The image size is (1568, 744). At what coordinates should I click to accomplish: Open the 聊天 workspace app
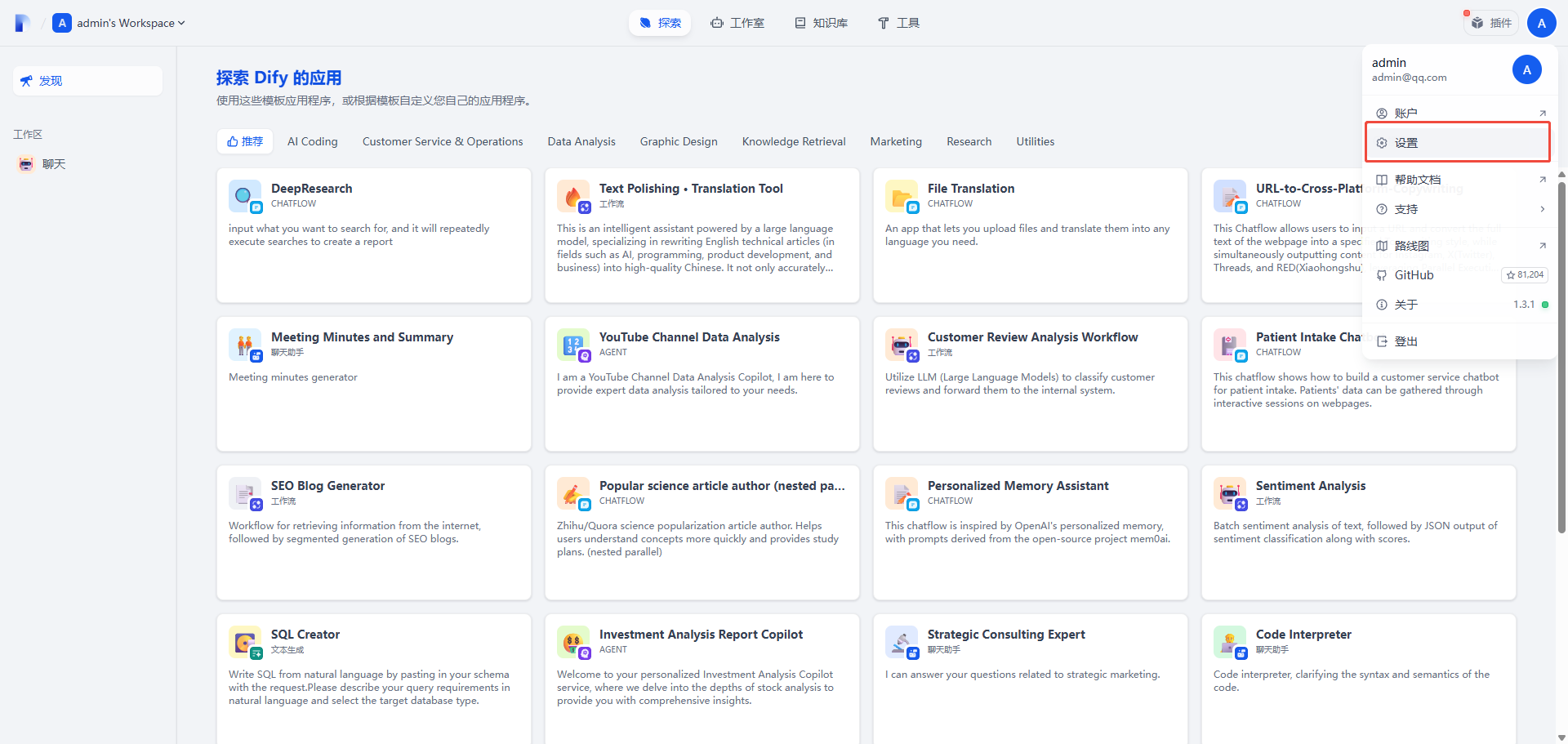coord(87,164)
